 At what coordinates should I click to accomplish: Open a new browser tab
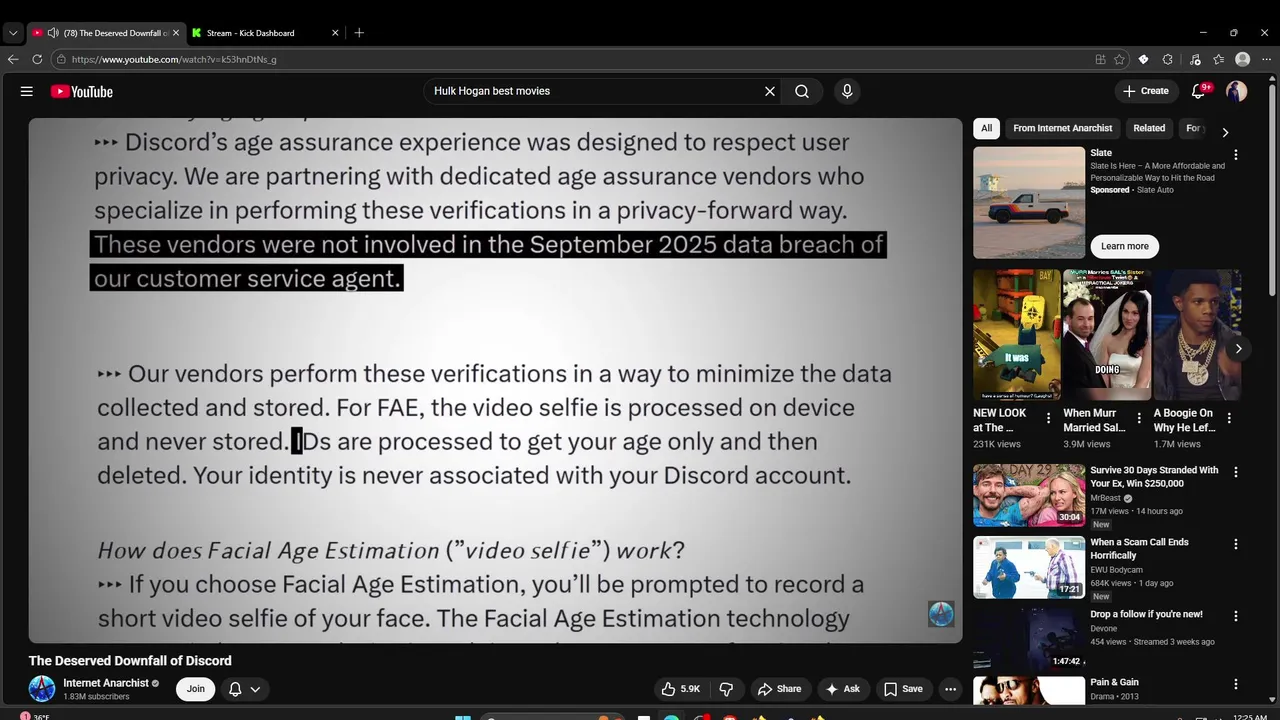[359, 33]
